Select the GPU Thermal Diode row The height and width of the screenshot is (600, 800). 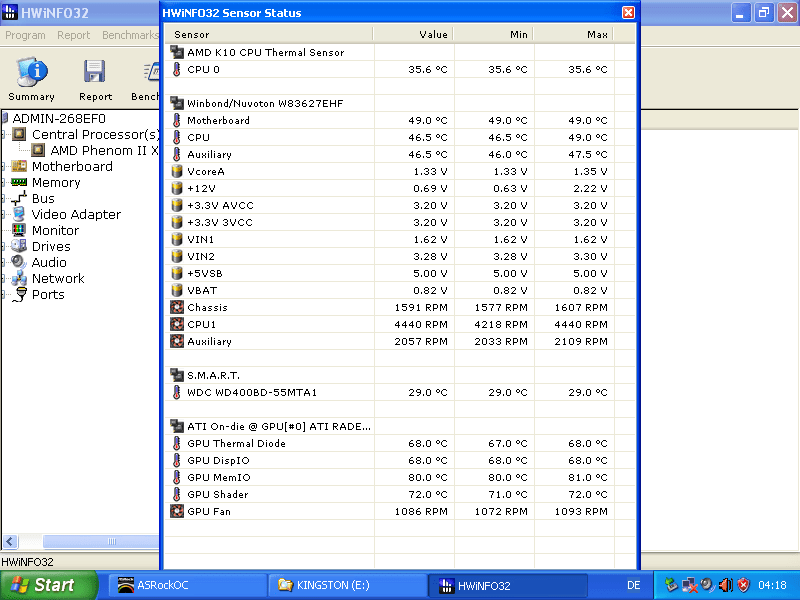click(400, 443)
